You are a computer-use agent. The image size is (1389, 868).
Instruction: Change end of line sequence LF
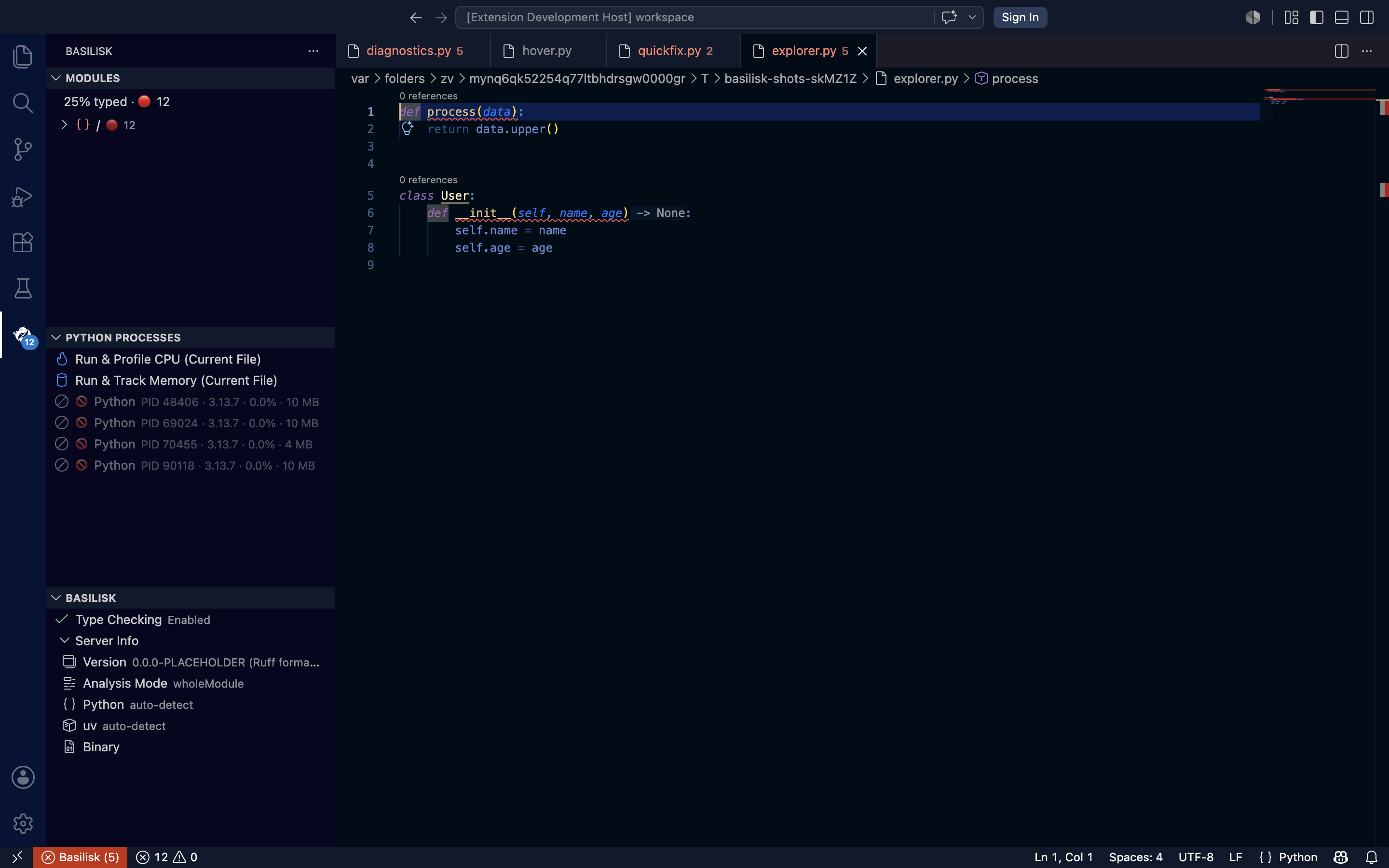1236,857
